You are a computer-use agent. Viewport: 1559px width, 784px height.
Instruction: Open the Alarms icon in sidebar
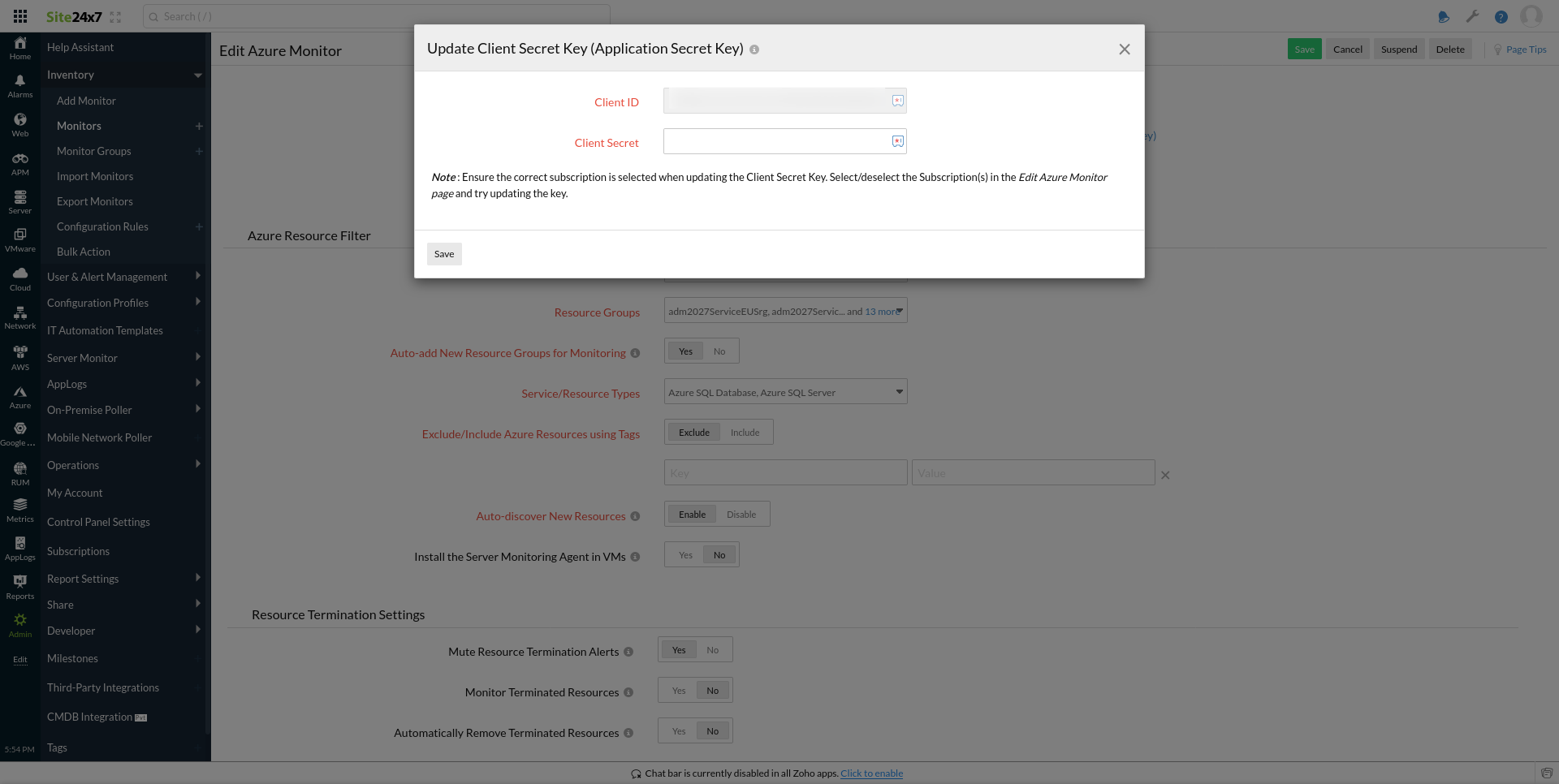(20, 85)
